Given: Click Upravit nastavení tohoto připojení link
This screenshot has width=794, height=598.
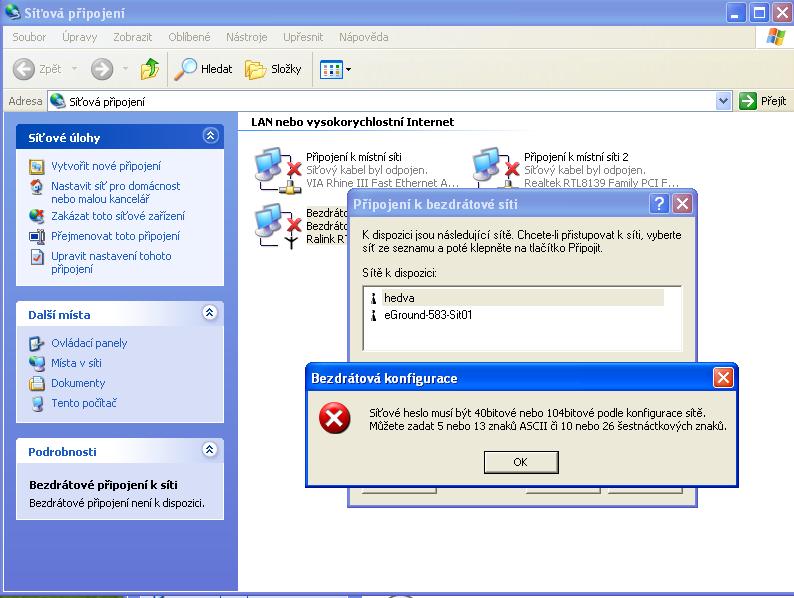Looking at the screenshot, I should click(x=111, y=262).
